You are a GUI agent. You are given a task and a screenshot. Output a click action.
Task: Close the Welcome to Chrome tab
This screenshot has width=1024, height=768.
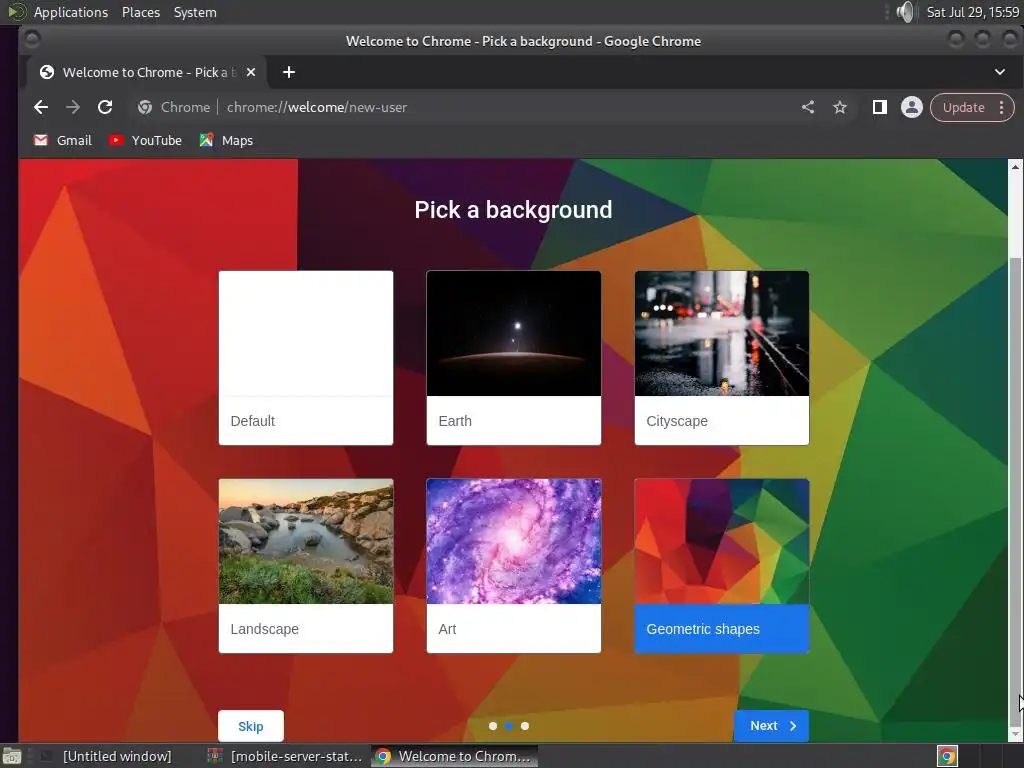pyautogui.click(x=251, y=72)
